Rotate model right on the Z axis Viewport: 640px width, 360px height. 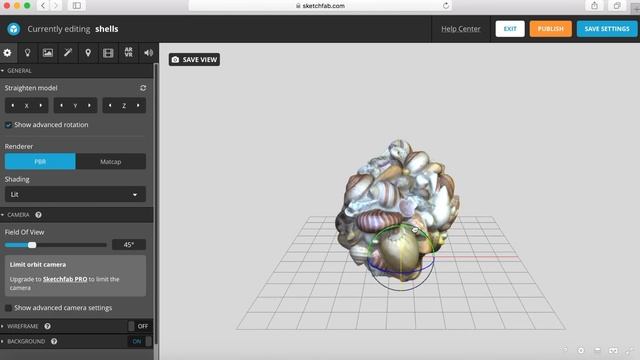coord(138,106)
